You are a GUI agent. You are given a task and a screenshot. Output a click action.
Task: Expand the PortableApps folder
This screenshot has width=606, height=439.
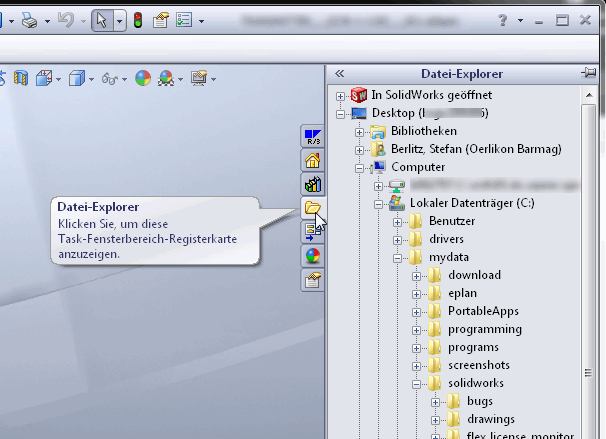(x=416, y=312)
